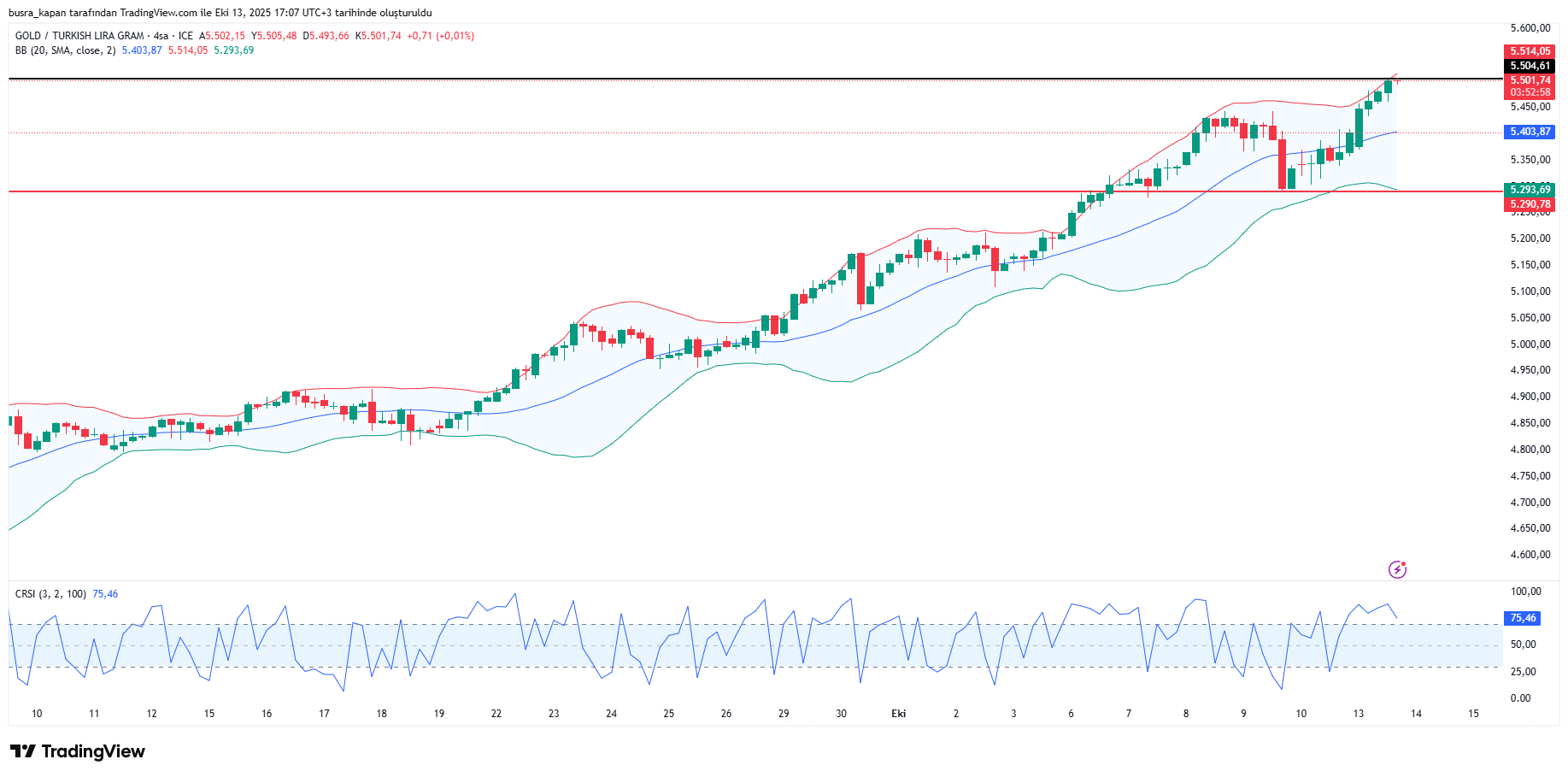The height and width of the screenshot is (777, 1568).
Task: Click the red 5.514,05 upper band price label
Action: (x=1529, y=51)
